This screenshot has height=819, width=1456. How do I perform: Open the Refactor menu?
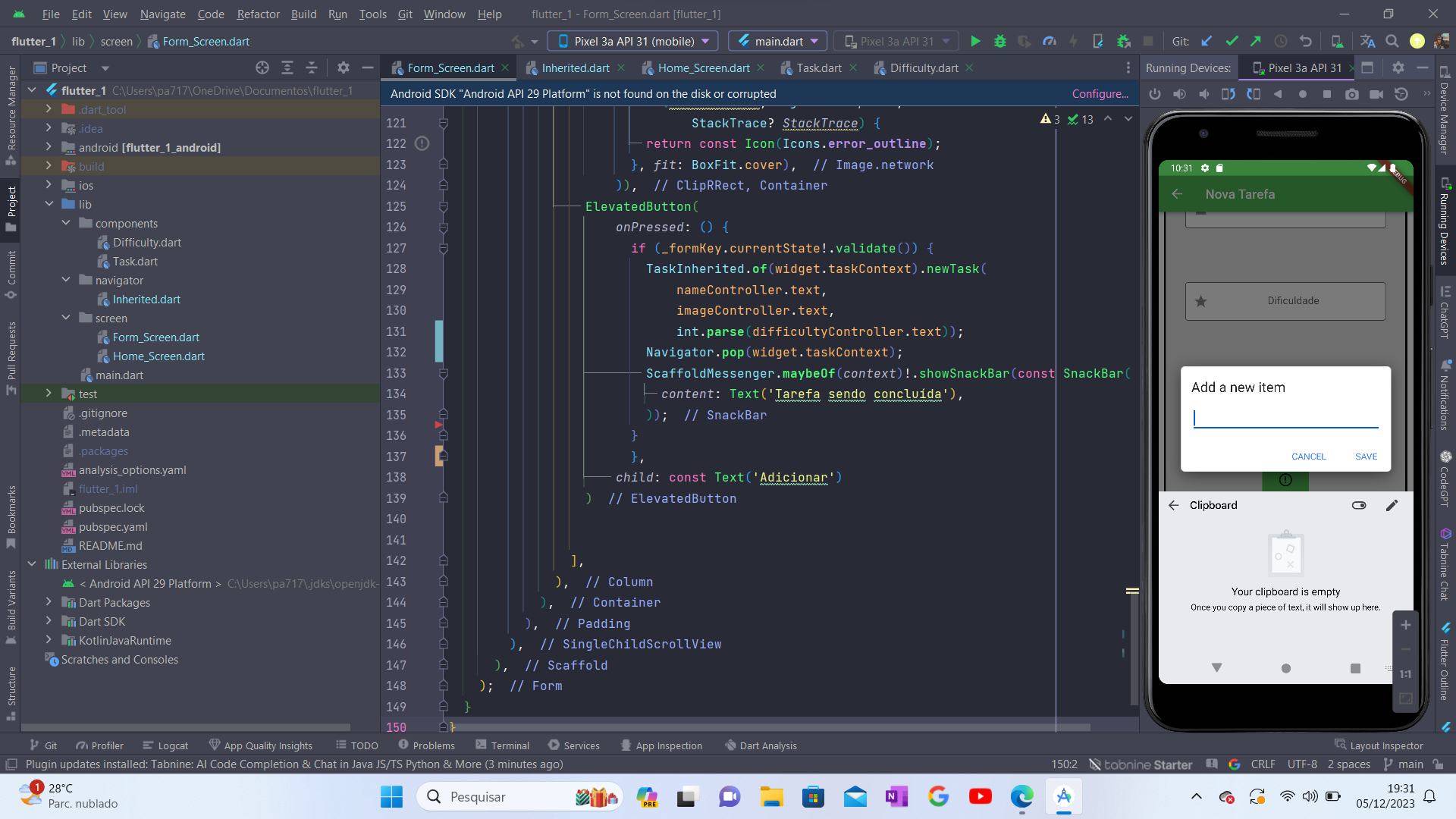pyautogui.click(x=258, y=14)
